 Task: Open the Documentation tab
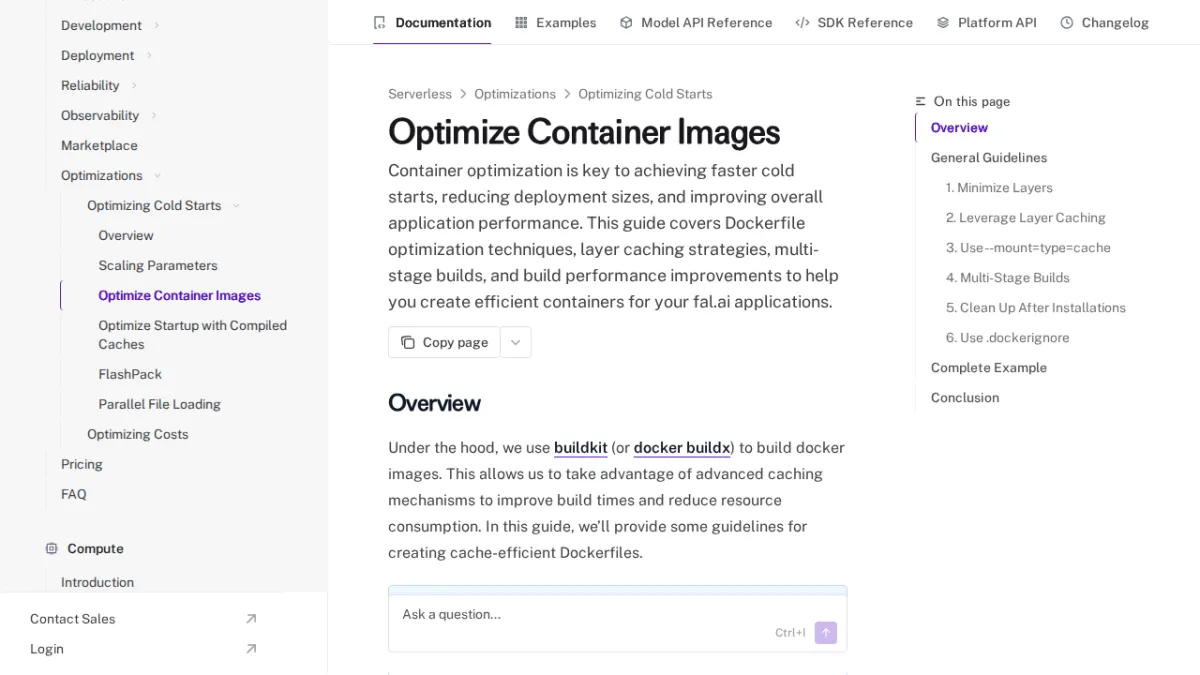coord(432,22)
